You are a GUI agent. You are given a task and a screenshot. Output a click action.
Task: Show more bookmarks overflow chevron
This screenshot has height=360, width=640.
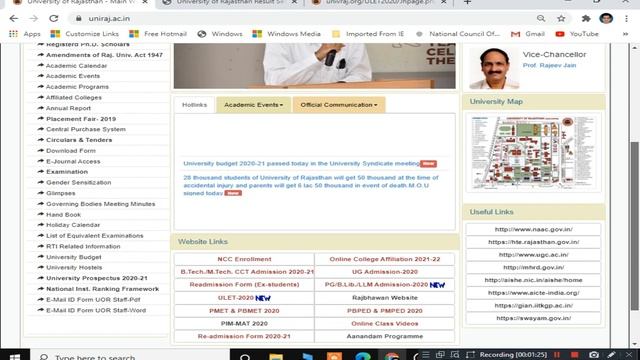[x=625, y=34]
